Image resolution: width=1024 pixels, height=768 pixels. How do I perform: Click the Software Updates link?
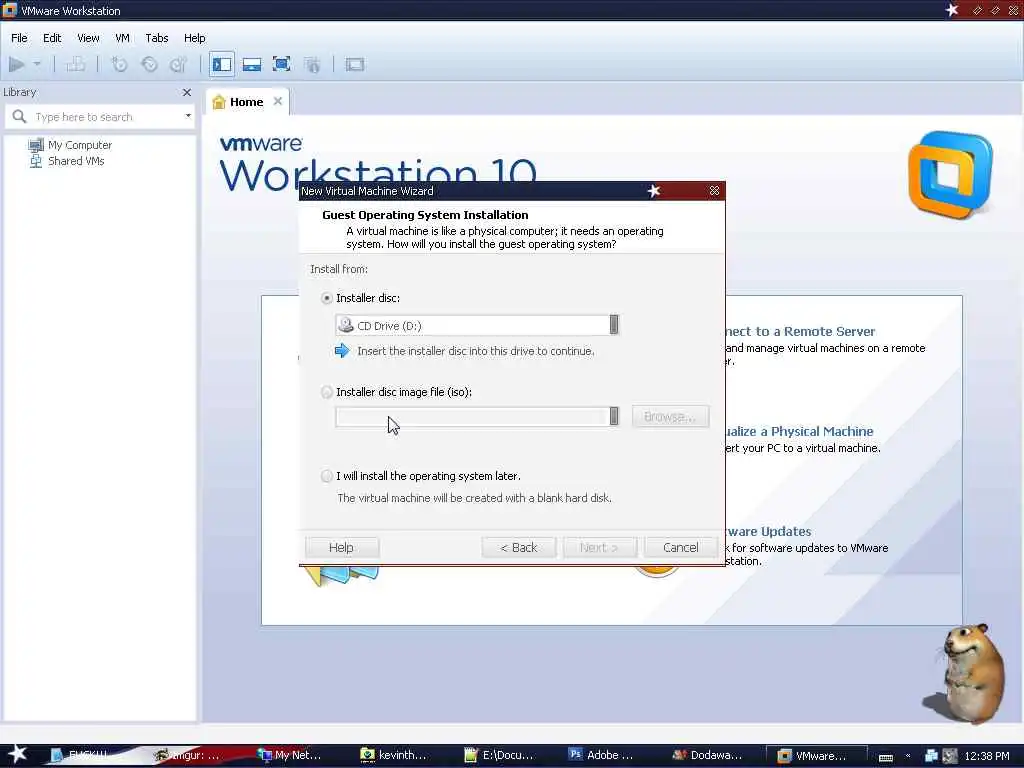(x=769, y=532)
